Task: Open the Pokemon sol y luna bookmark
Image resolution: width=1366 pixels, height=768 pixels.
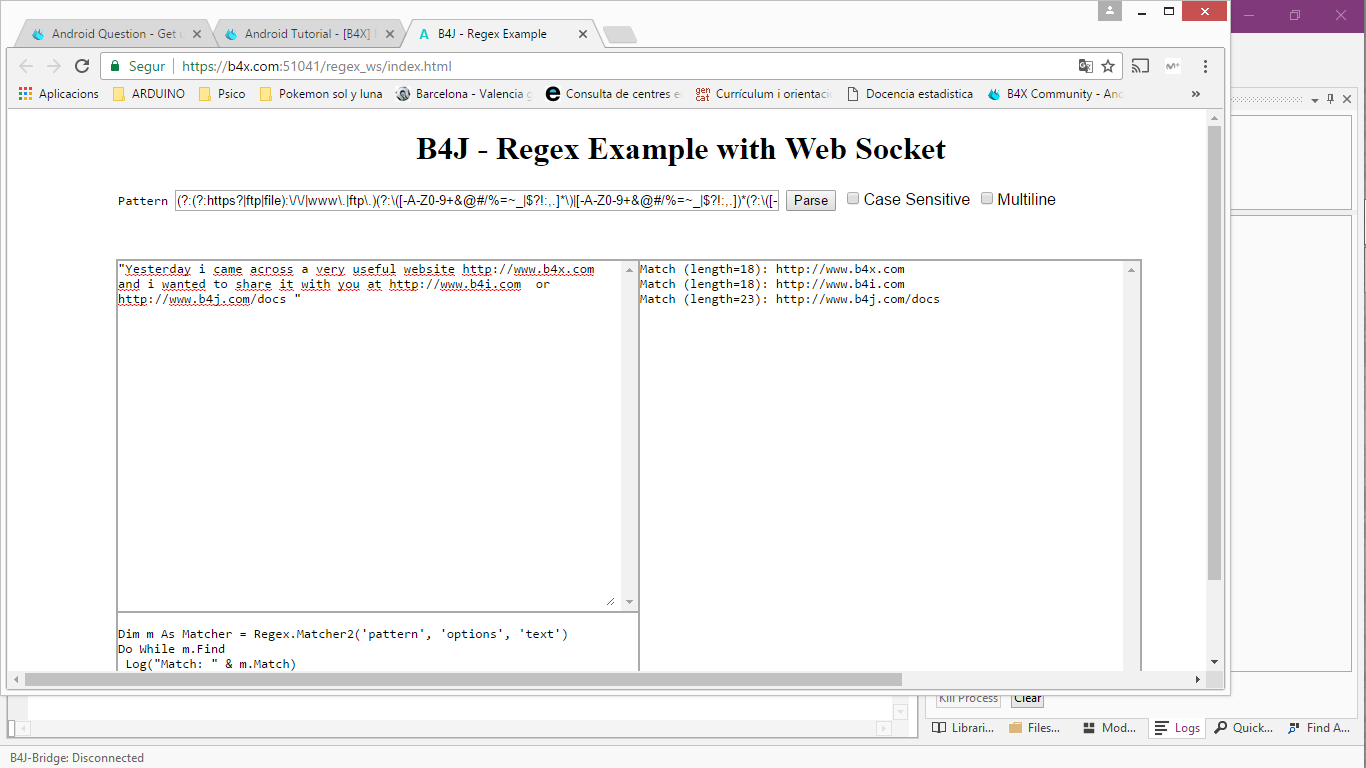Action: click(321, 94)
